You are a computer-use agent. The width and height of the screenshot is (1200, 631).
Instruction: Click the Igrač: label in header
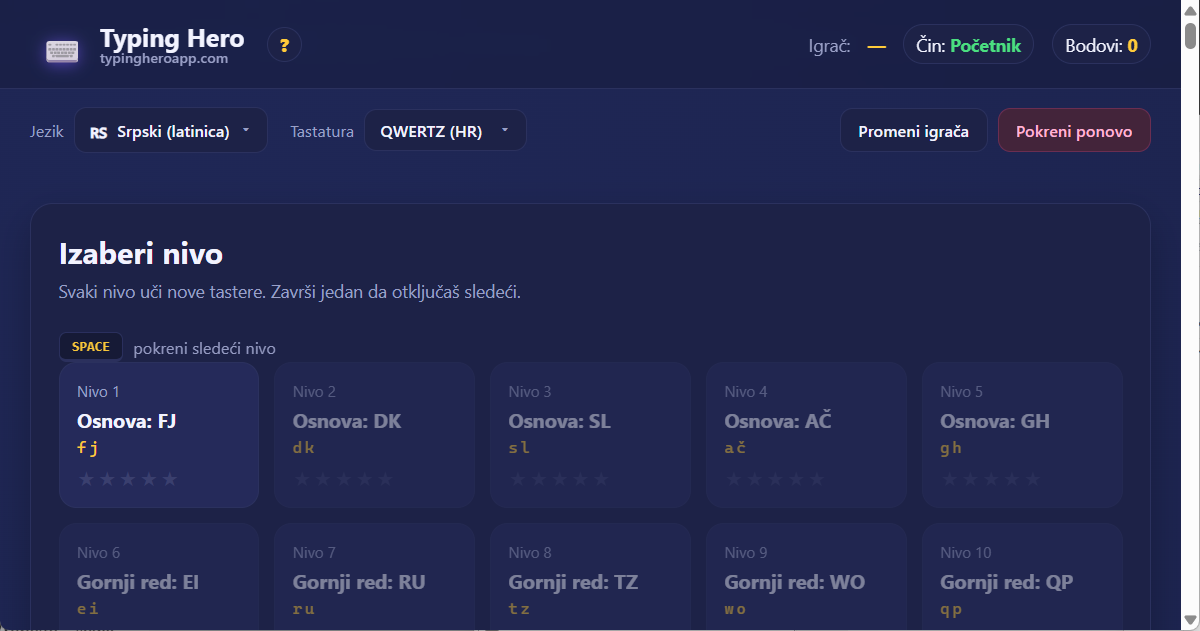[x=830, y=46]
